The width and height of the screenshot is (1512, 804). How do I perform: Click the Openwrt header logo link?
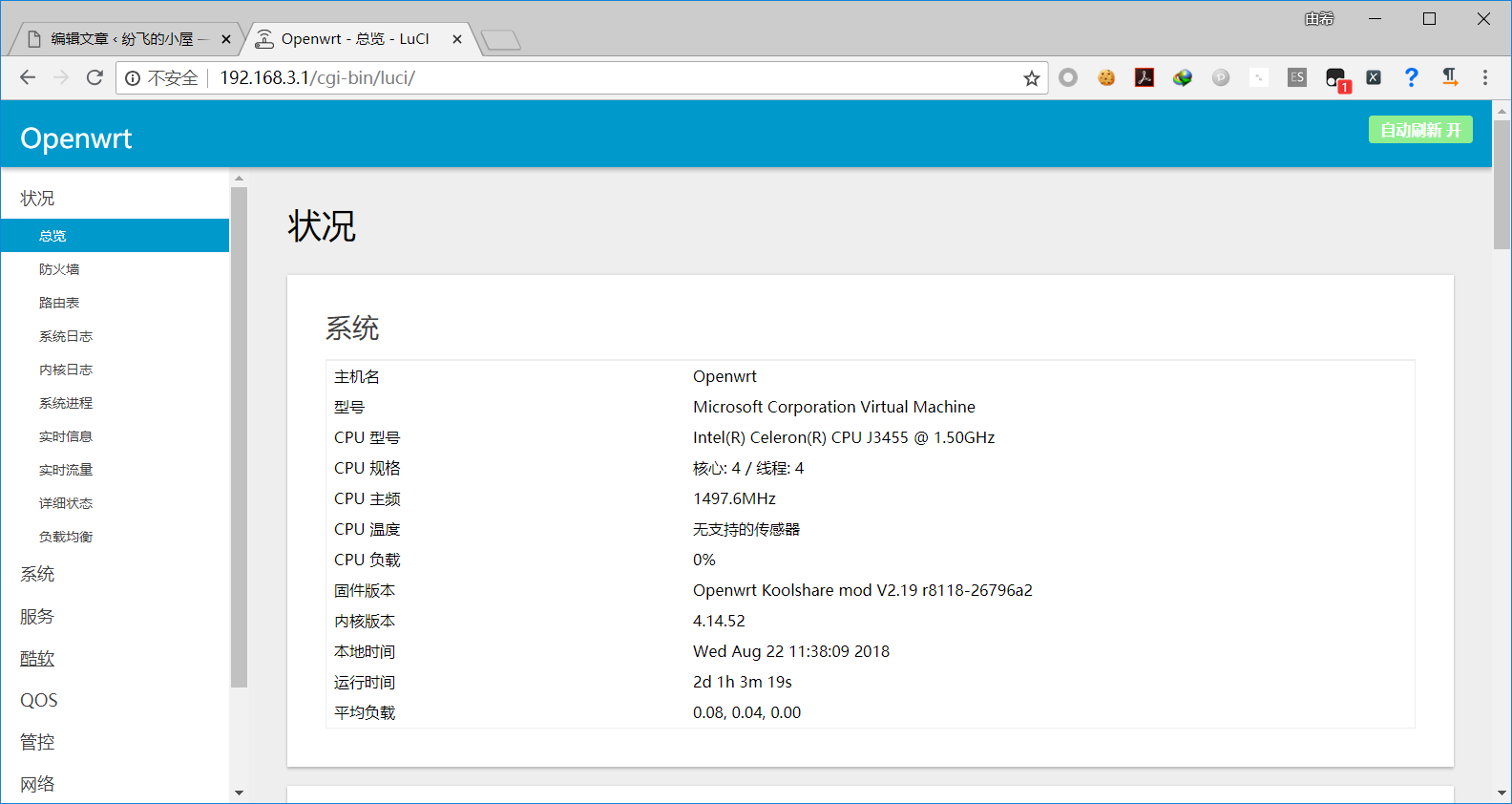[x=76, y=138]
